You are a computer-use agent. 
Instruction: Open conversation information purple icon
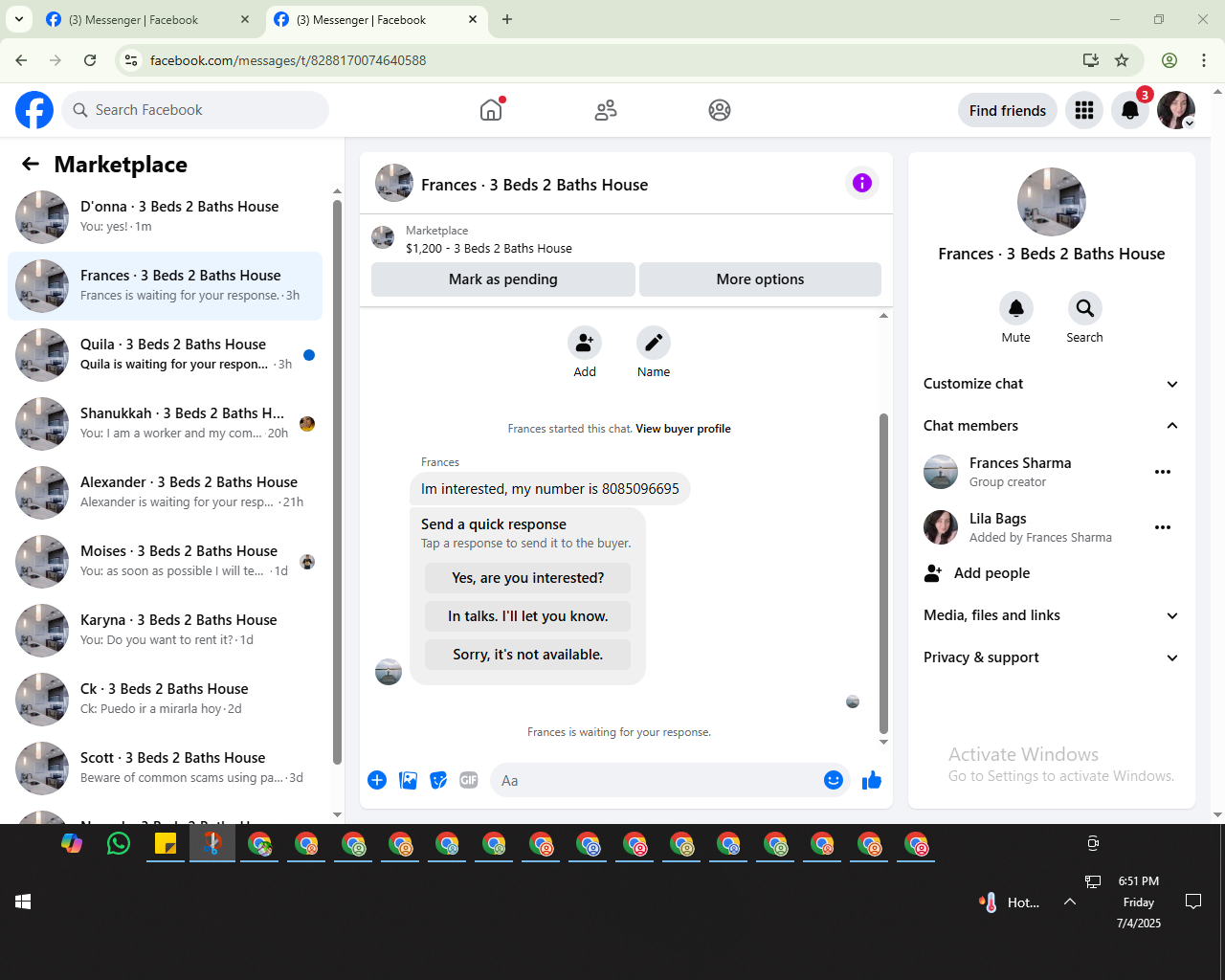(x=862, y=183)
